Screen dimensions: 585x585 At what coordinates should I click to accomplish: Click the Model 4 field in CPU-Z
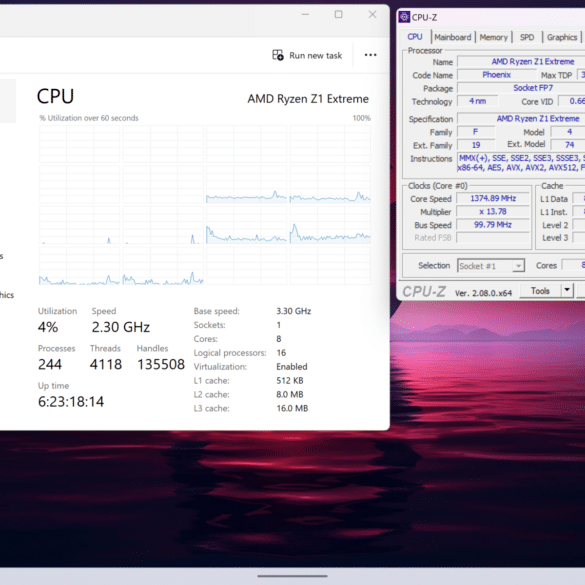tap(569, 132)
